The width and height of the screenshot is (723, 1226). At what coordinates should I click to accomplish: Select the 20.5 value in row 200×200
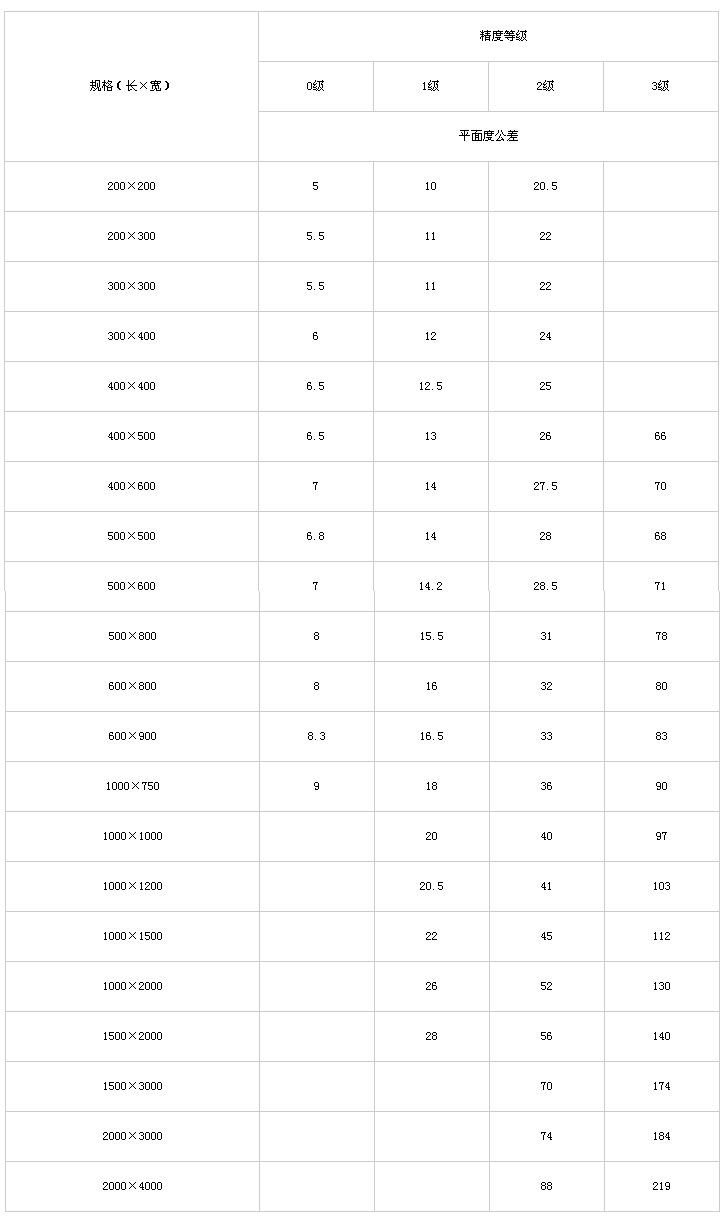pos(546,186)
